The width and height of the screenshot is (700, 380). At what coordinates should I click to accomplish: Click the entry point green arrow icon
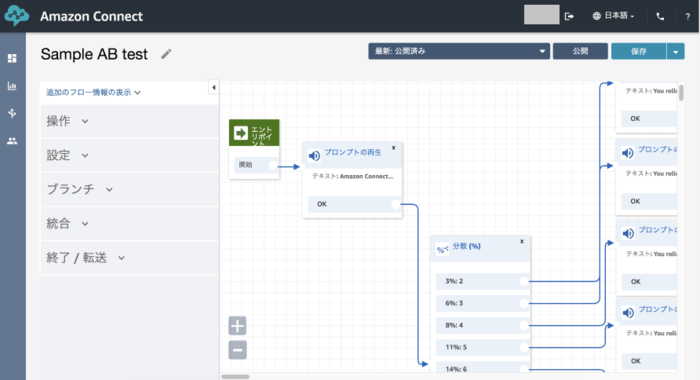[241, 133]
